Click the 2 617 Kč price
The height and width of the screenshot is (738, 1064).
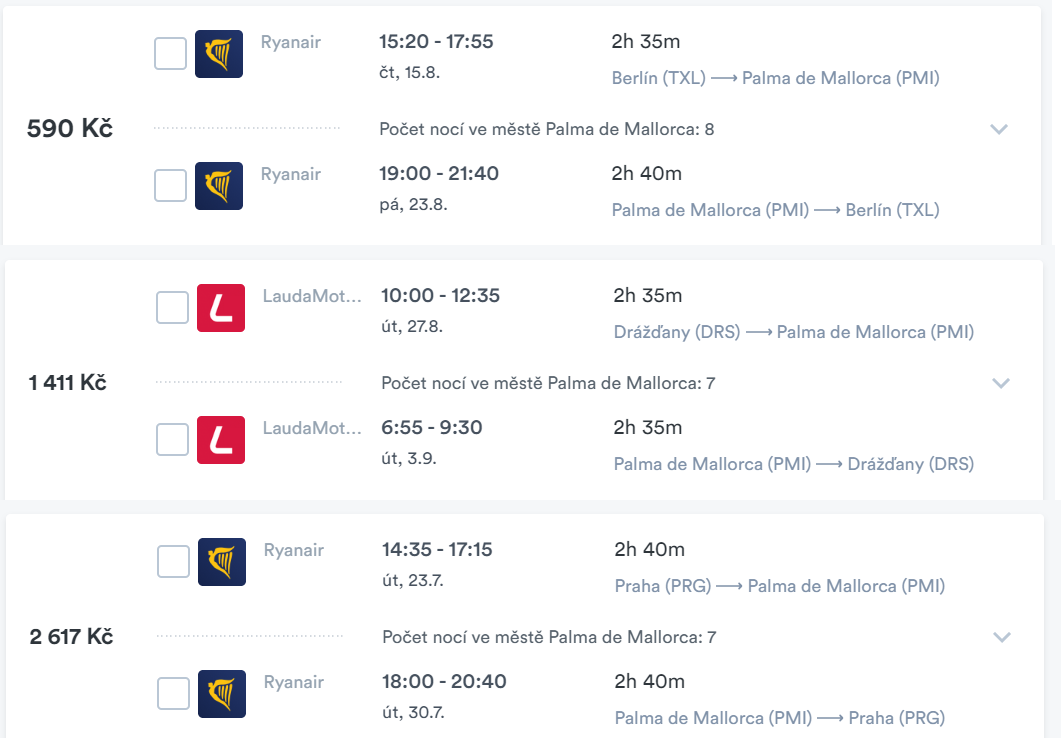pyautogui.click(x=71, y=637)
